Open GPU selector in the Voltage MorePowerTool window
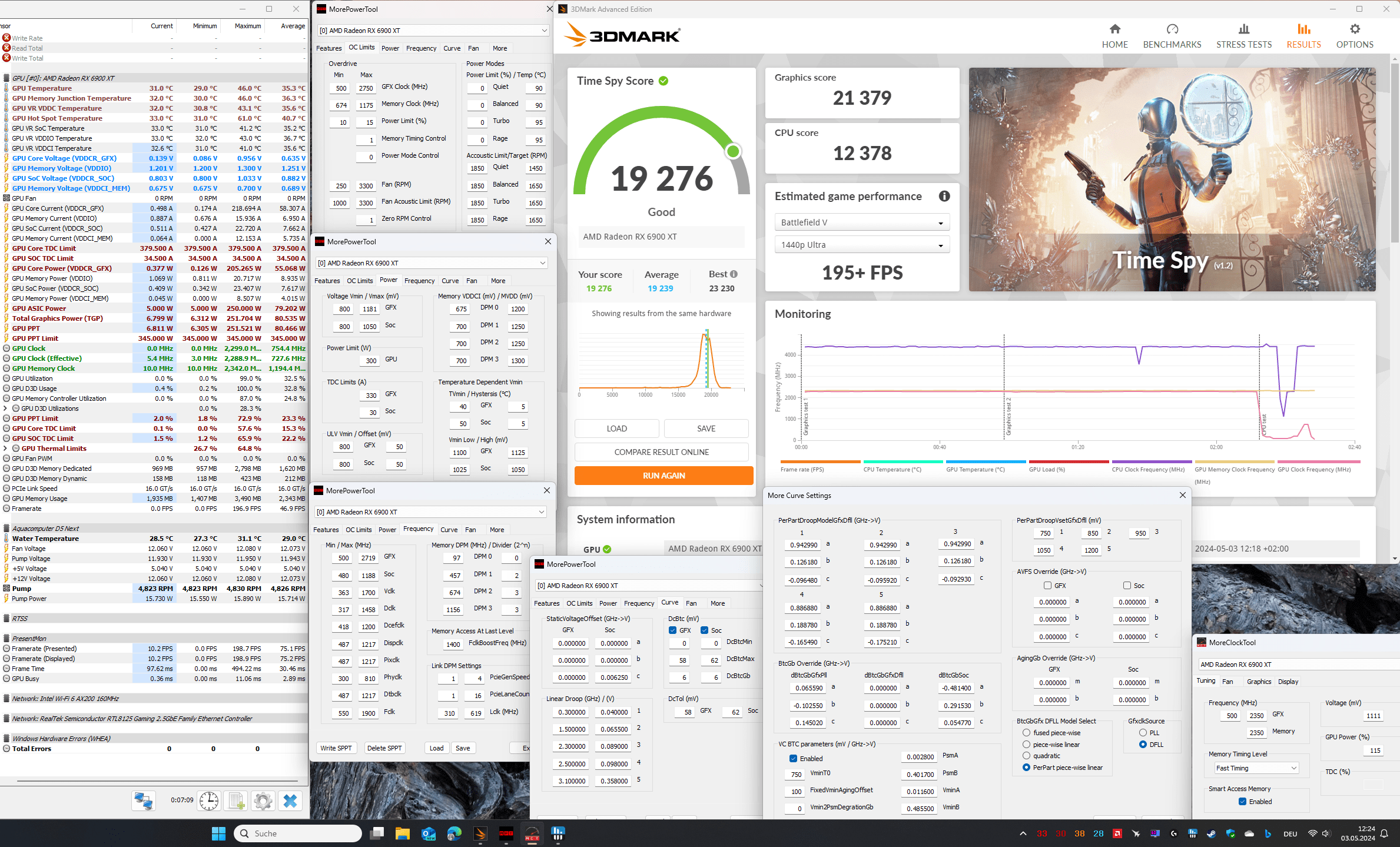 tap(432, 263)
